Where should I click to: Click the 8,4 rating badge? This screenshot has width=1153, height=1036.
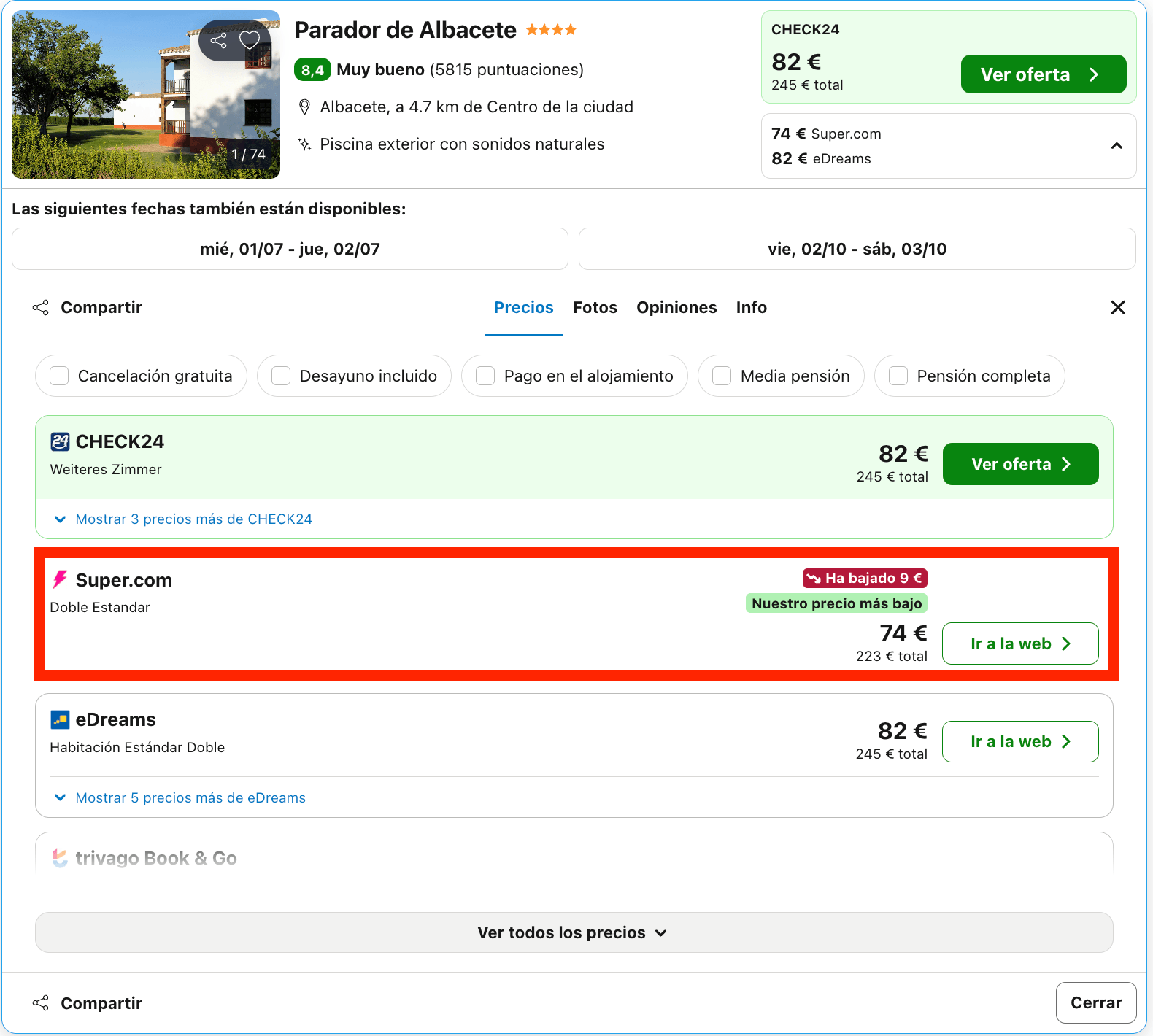coord(312,70)
